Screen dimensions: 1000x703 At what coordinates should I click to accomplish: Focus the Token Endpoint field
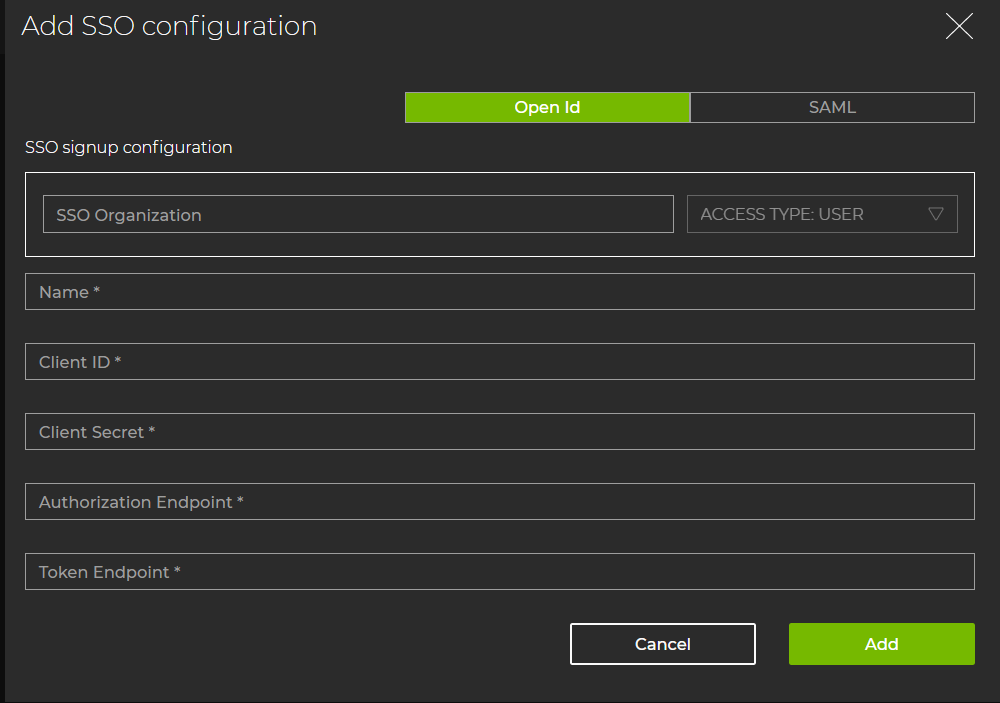[x=500, y=571]
